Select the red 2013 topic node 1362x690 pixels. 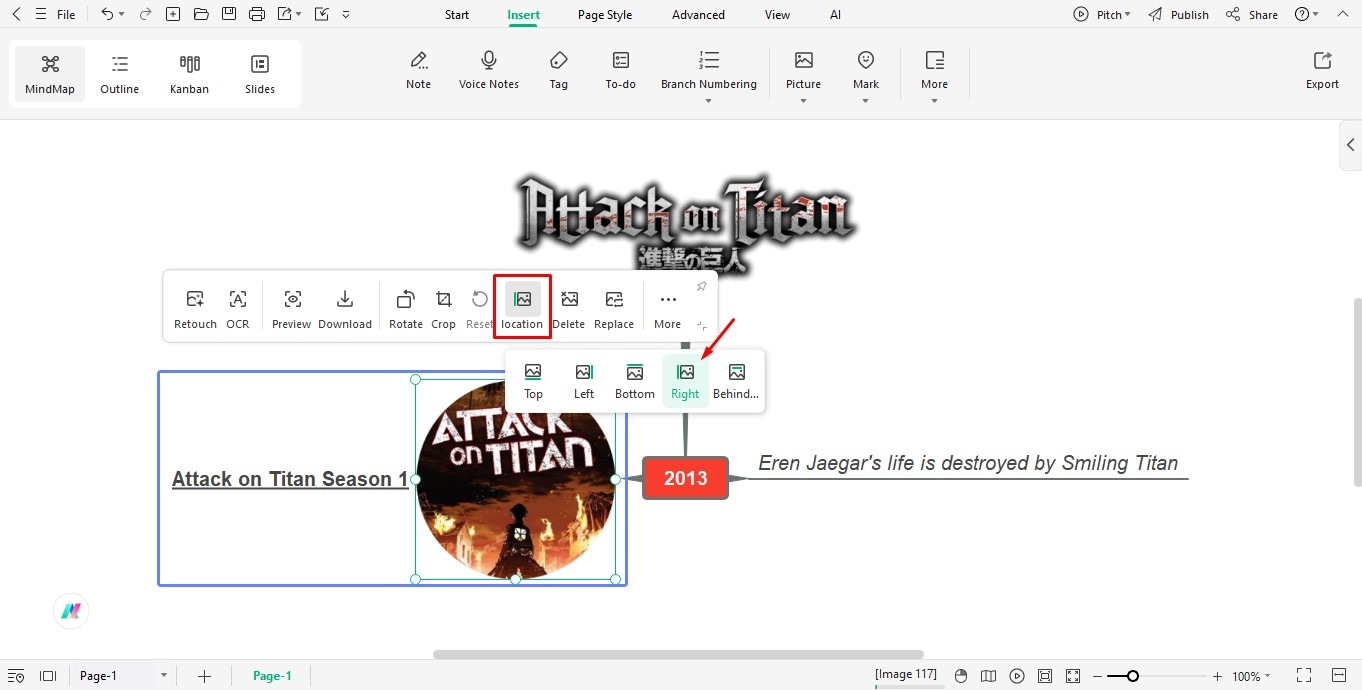pyautogui.click(x=686, y=478)
